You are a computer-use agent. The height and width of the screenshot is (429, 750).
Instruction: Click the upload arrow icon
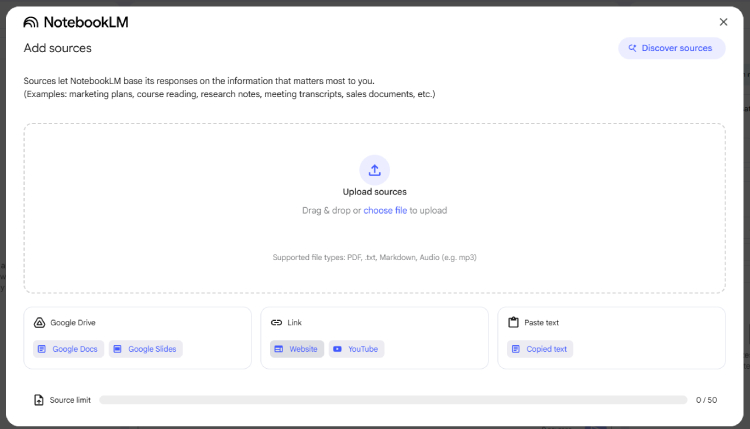(375, 170)
